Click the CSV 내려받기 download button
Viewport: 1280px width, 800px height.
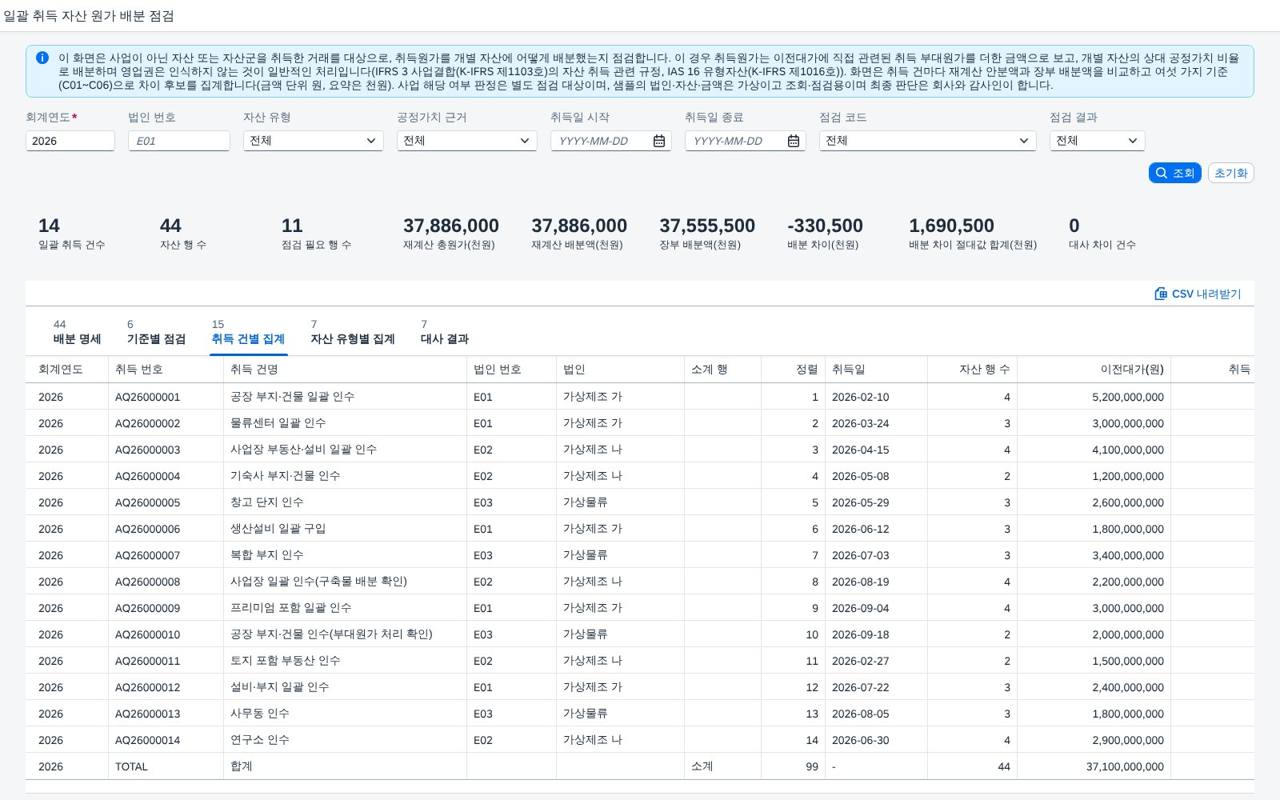point(1197,294)
